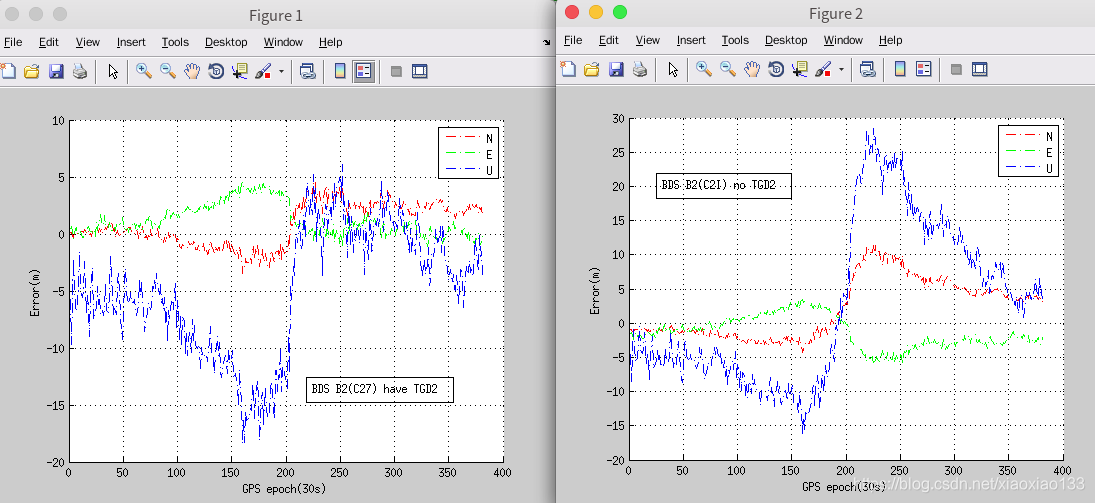Open Tools menu in Figure 2
The height and width of the screenshot is (503, 1095).
point(735,40)
